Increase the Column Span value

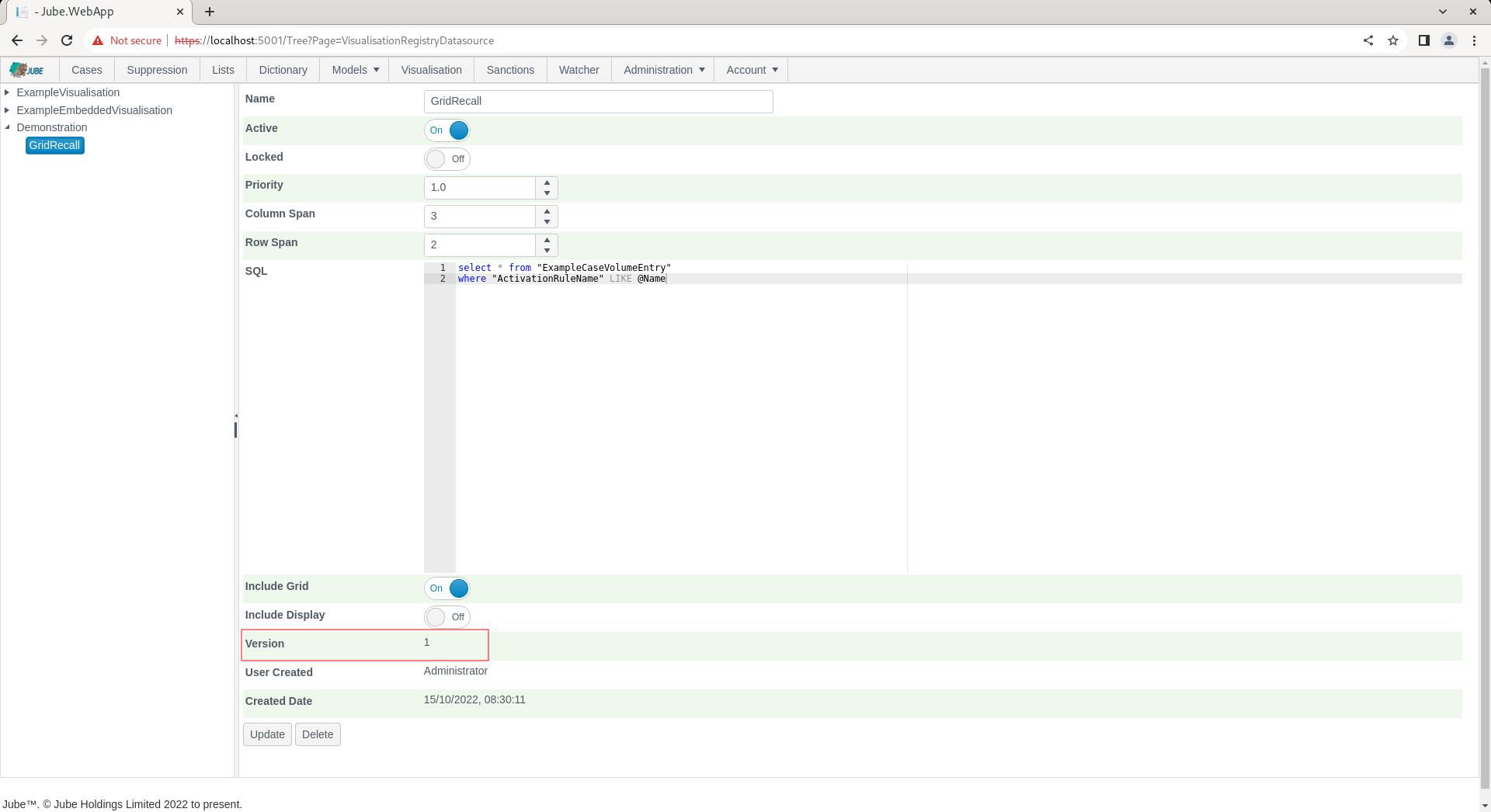click(x=547, y=211)
